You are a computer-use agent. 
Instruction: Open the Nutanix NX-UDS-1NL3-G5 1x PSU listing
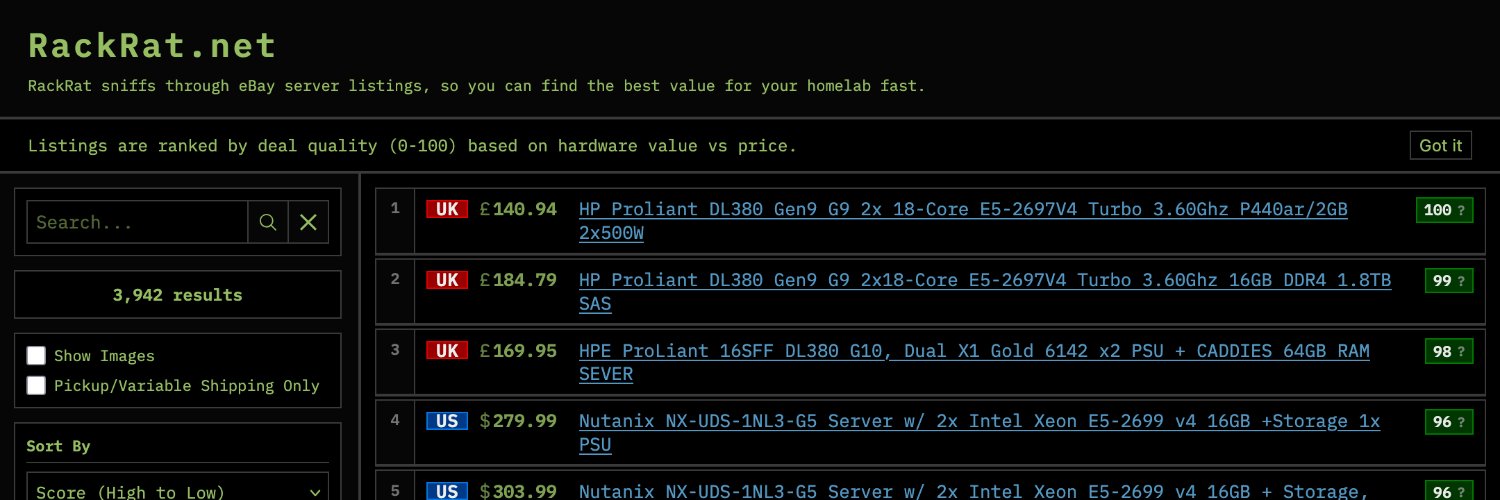pos(979,433)
